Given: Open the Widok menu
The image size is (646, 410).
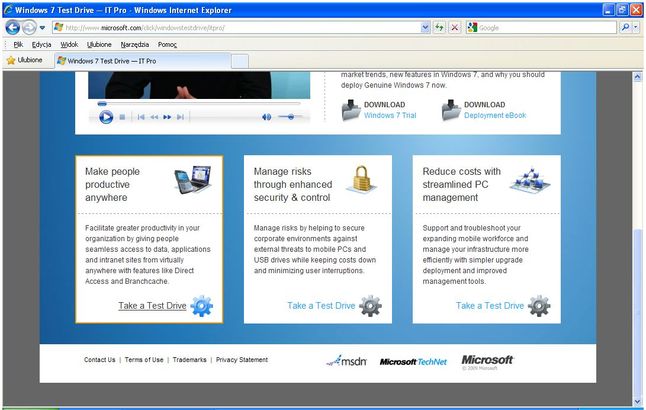Looking at the screenshot, I should (69, 45).
